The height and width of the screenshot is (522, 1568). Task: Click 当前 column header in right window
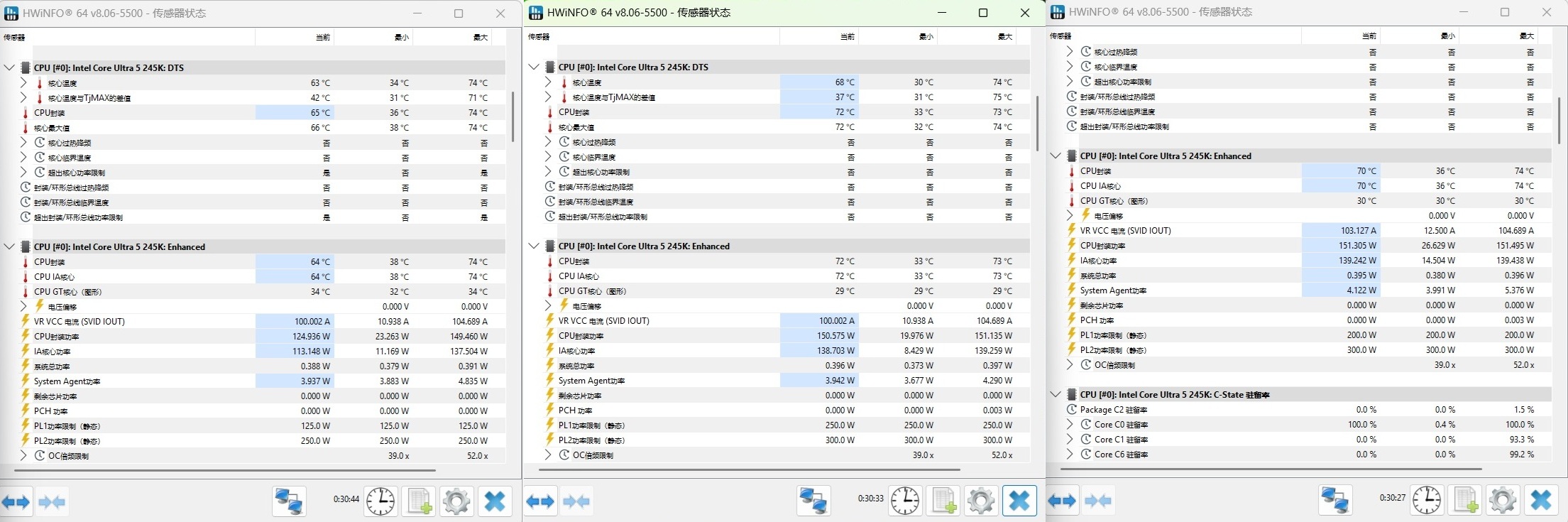(1341, 36)
